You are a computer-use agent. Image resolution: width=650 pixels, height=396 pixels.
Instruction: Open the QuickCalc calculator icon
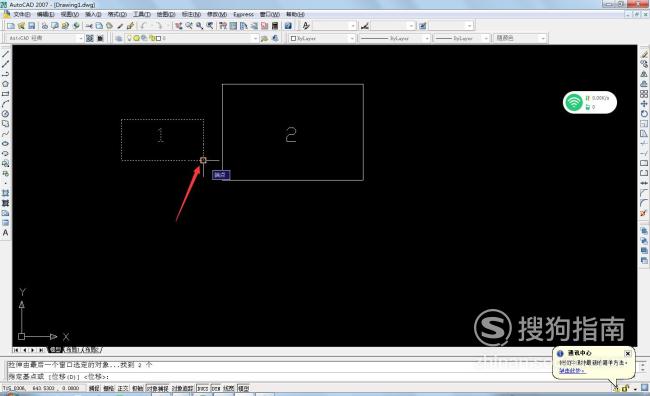coord(274,26)
